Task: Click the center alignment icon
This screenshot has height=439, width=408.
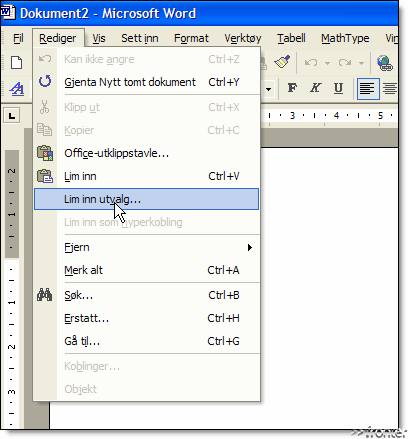Action: [x=389, y=89]
